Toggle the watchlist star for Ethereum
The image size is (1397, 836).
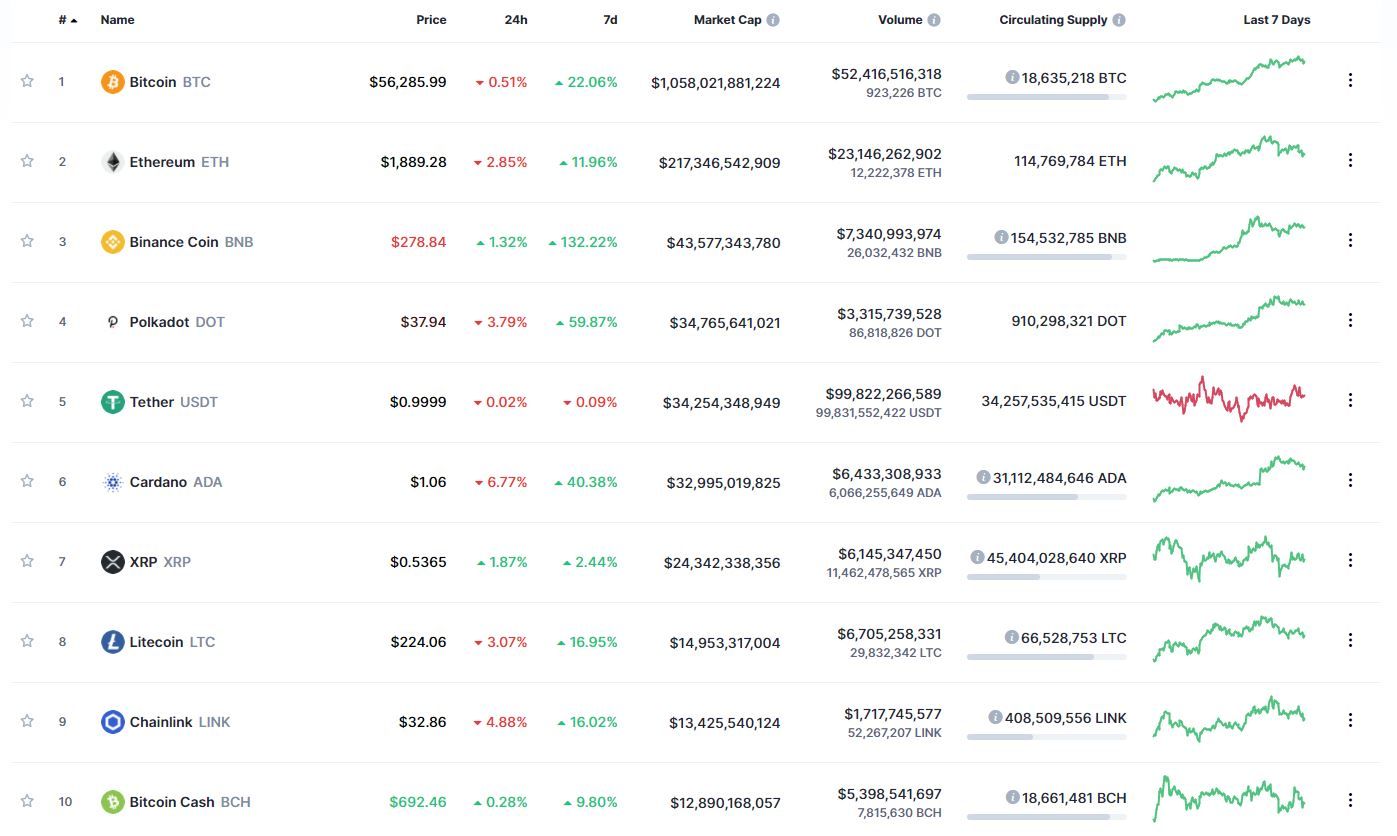[x=27, y=161]
